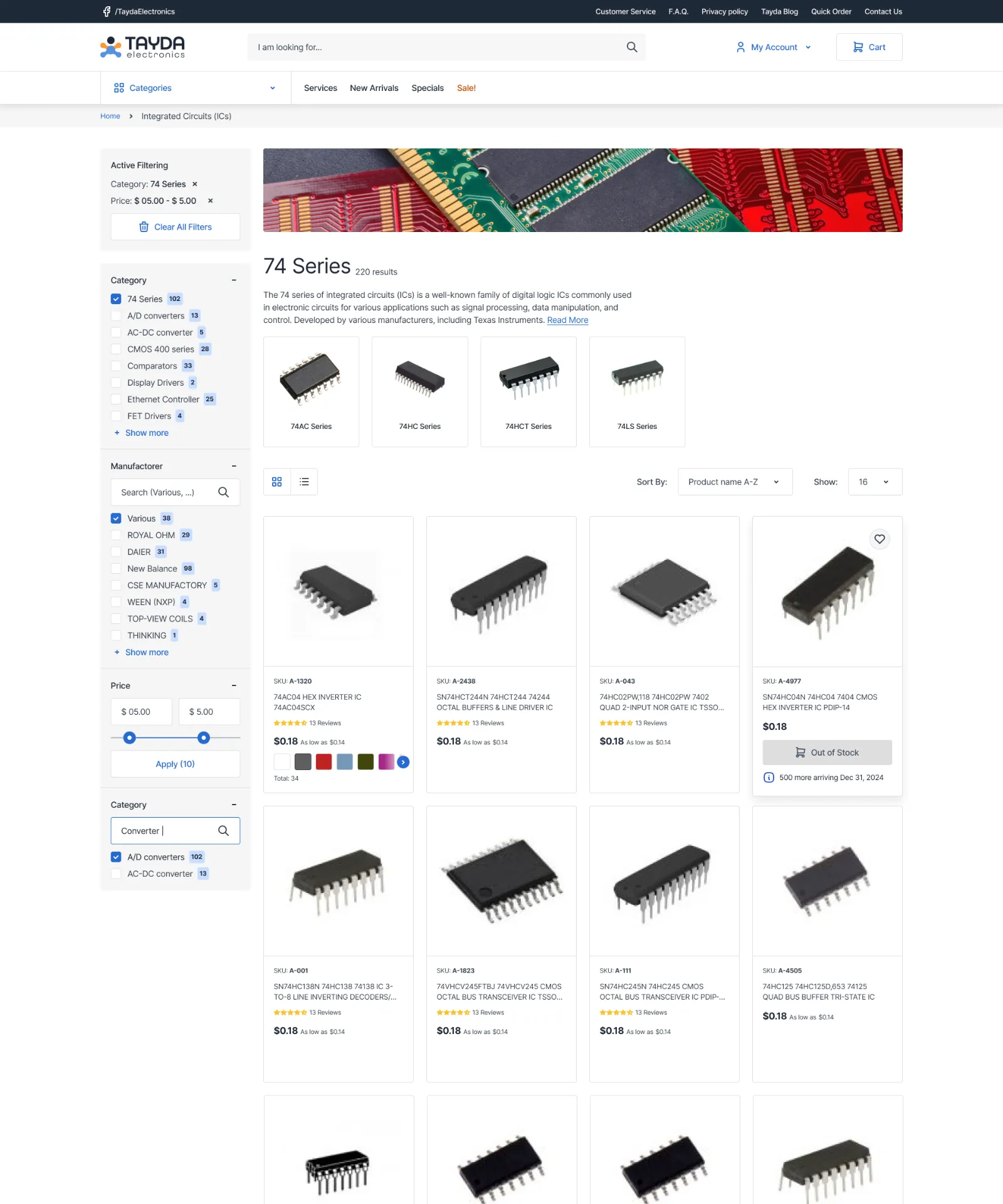Open the Sale! menu item
Viewport: 1003px width, 1204px height.
466,88
